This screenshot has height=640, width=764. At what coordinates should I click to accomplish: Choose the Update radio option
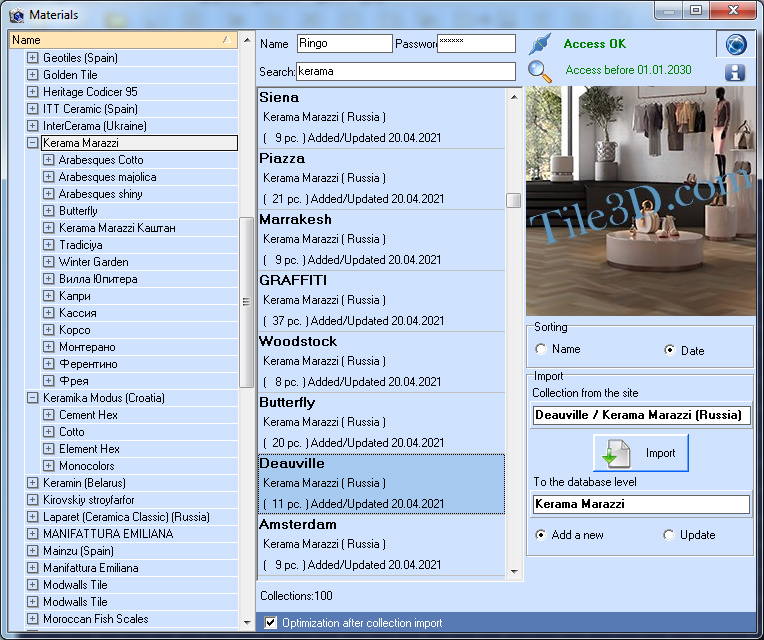(x=669, y=535)
